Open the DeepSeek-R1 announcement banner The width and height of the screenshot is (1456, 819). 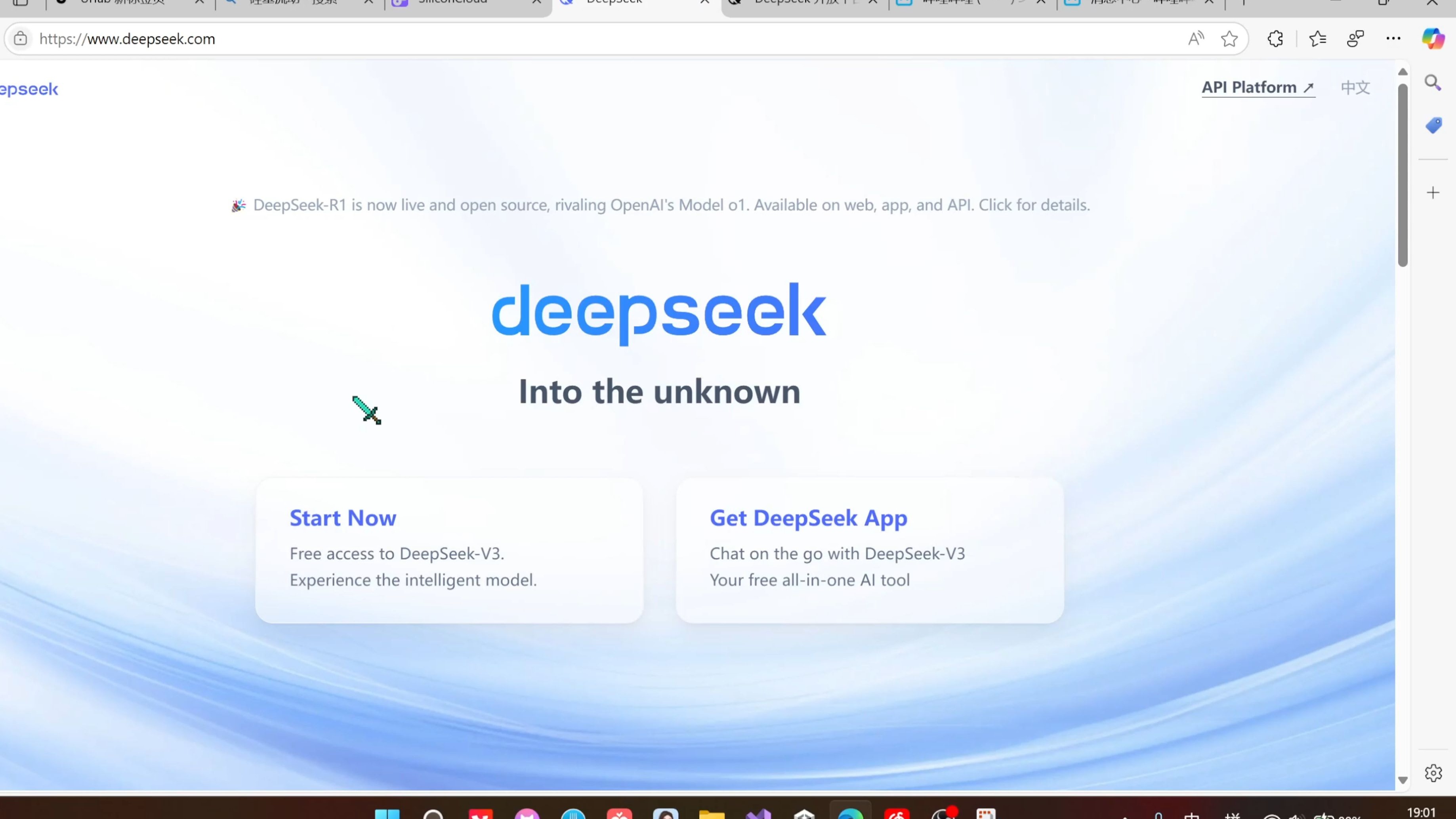(660, 205)
